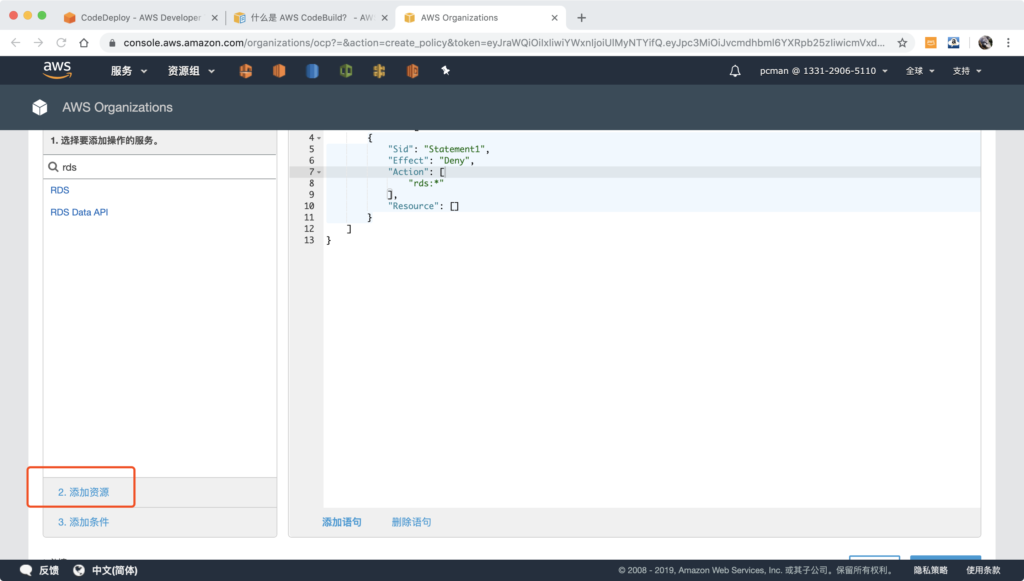This screenshot has width=1024, height=581.
Task: Place cursor on the "rds:*" action
Action: coord(426,183)
